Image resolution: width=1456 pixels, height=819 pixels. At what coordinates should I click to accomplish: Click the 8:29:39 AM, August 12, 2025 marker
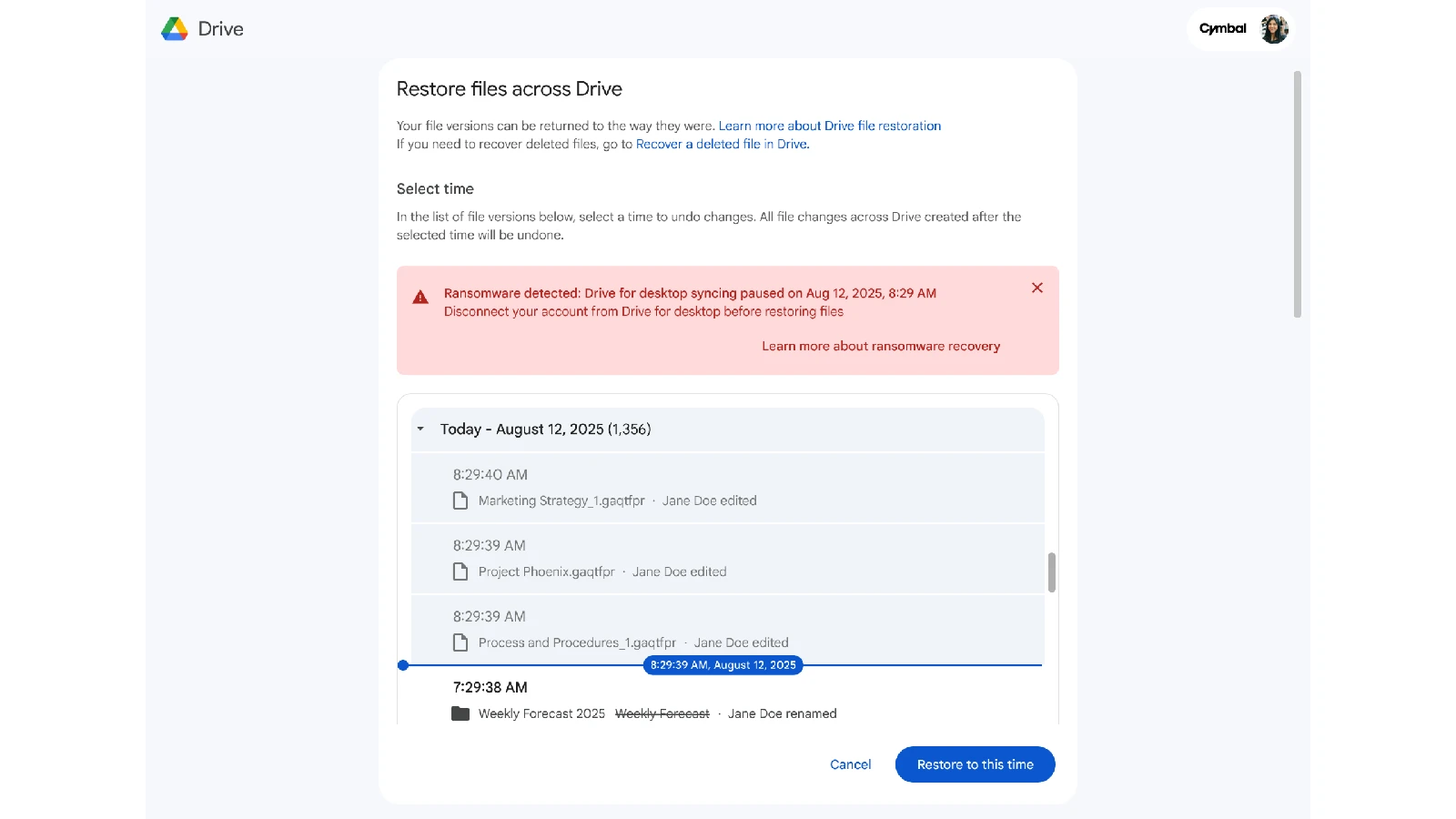(723, 665)
